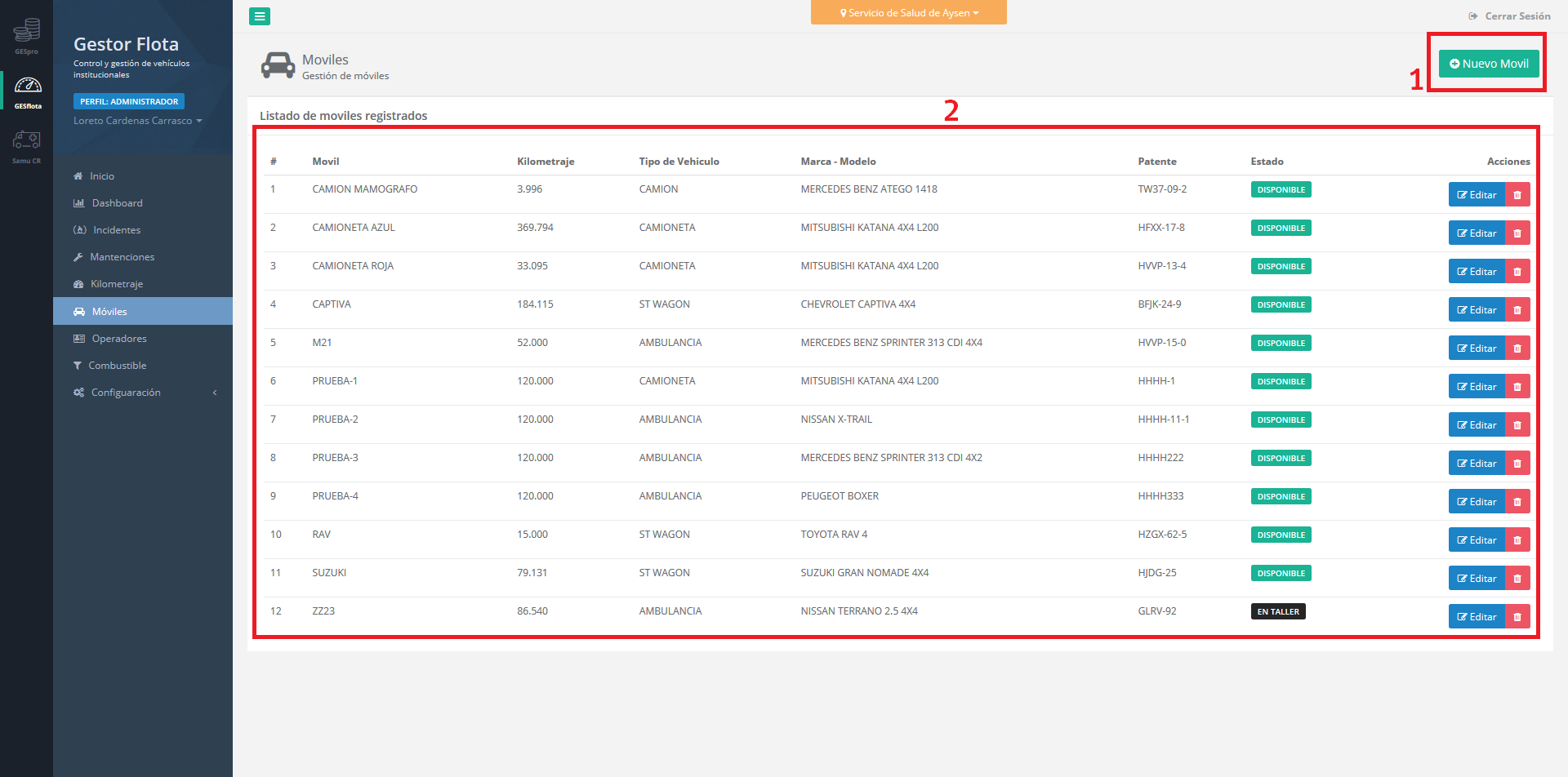1568x777 pixels.
Task: Toggle sidebar with green hamburger button
Action: click(x=260, y=16)
